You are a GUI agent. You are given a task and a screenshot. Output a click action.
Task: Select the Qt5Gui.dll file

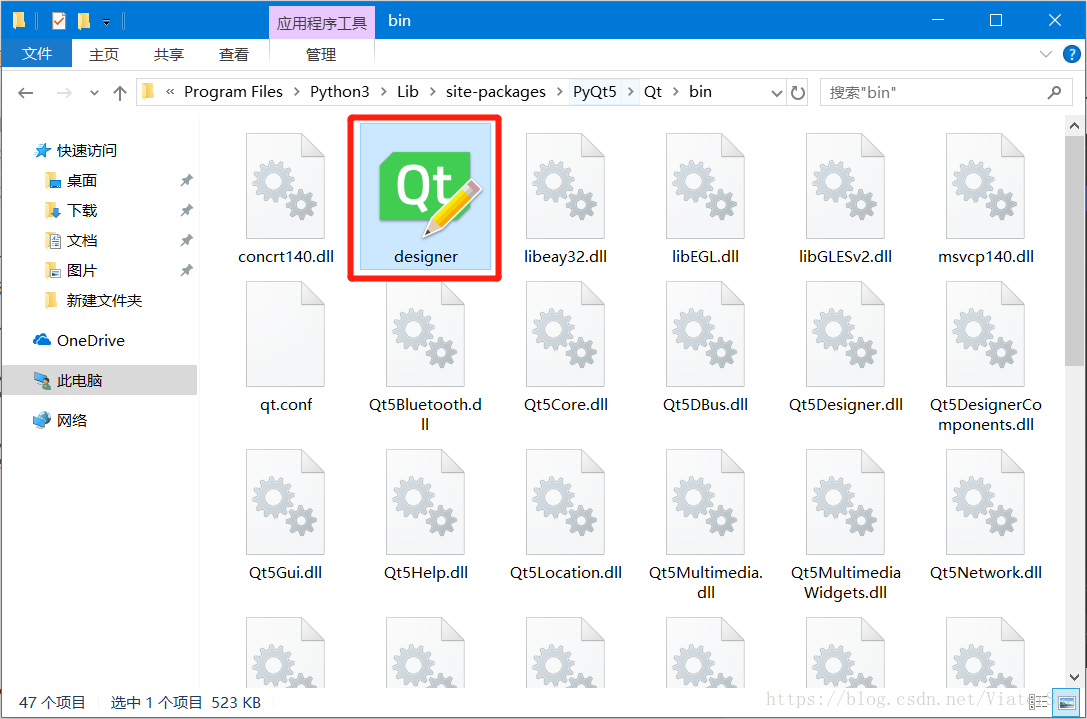(x=286, y=514)
